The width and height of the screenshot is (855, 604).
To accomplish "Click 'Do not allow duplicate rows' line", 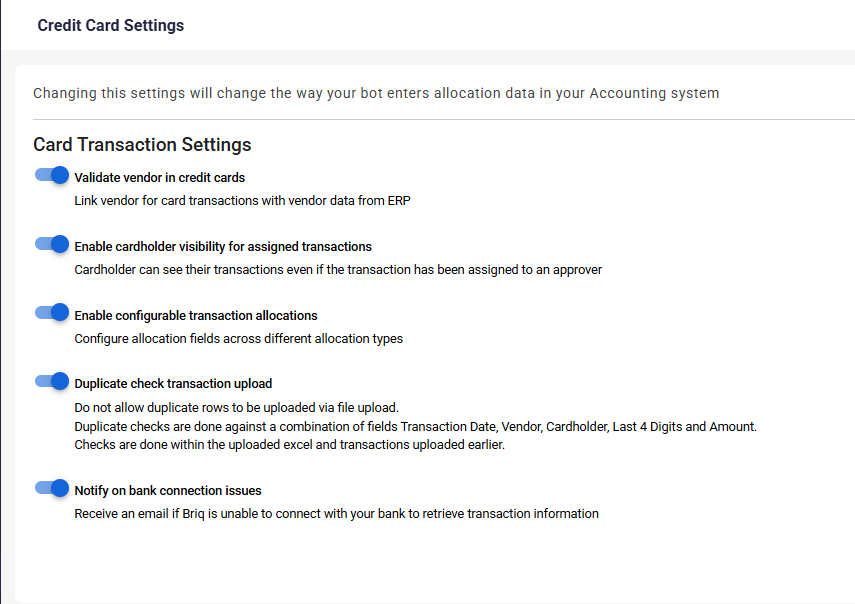I will click(x=237, y=408).
